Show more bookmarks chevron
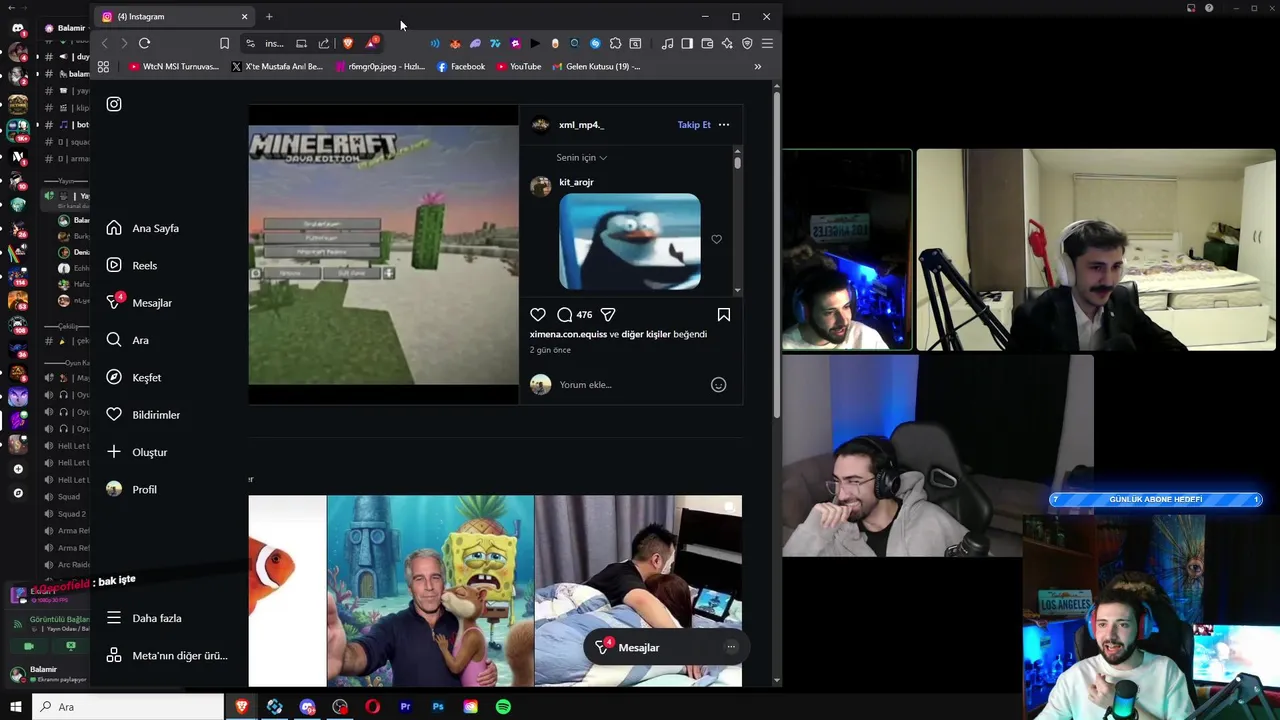This screenshot has height=720, width=1280. coord(757,67)
